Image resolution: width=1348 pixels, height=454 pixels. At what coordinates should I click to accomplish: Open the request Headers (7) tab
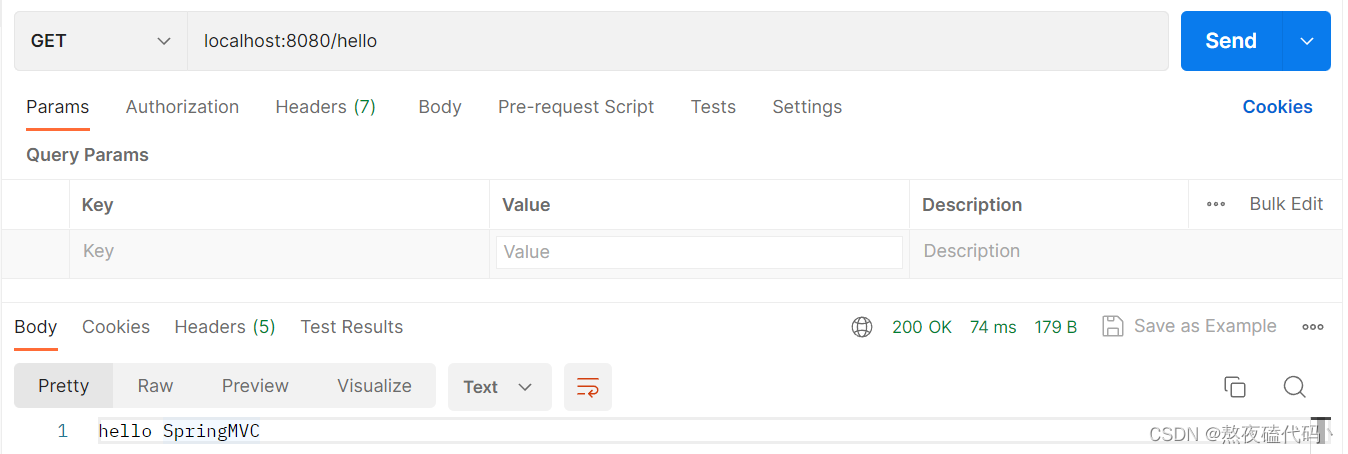tap(325, 107)
